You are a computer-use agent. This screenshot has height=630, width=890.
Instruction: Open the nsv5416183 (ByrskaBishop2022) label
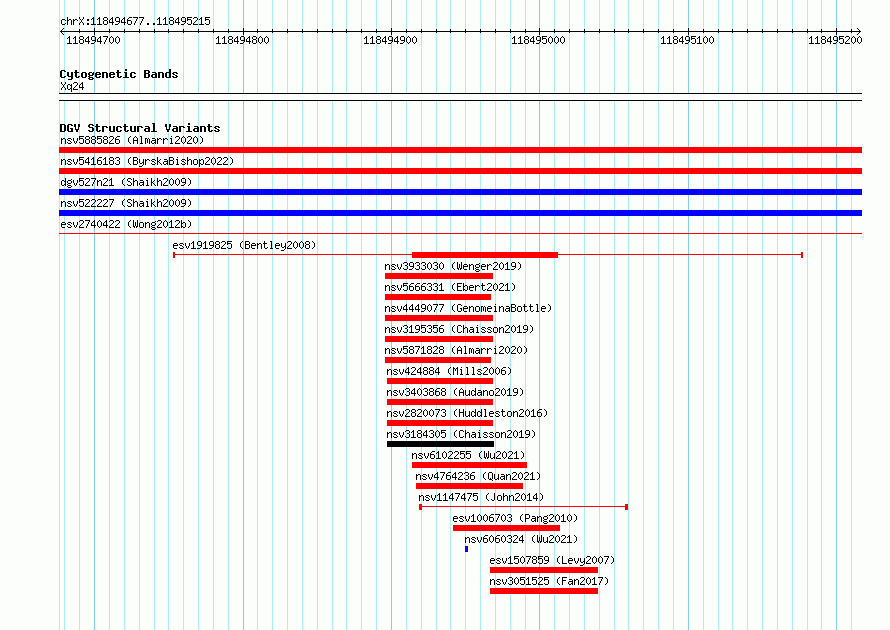147,161
